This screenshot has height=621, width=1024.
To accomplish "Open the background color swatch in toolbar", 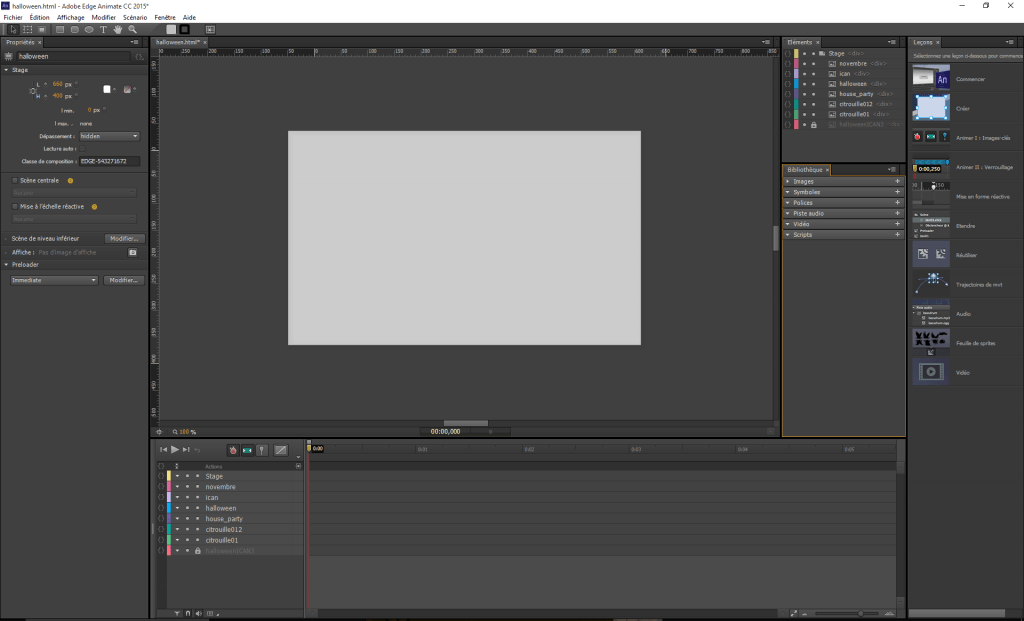I will 171,29.
